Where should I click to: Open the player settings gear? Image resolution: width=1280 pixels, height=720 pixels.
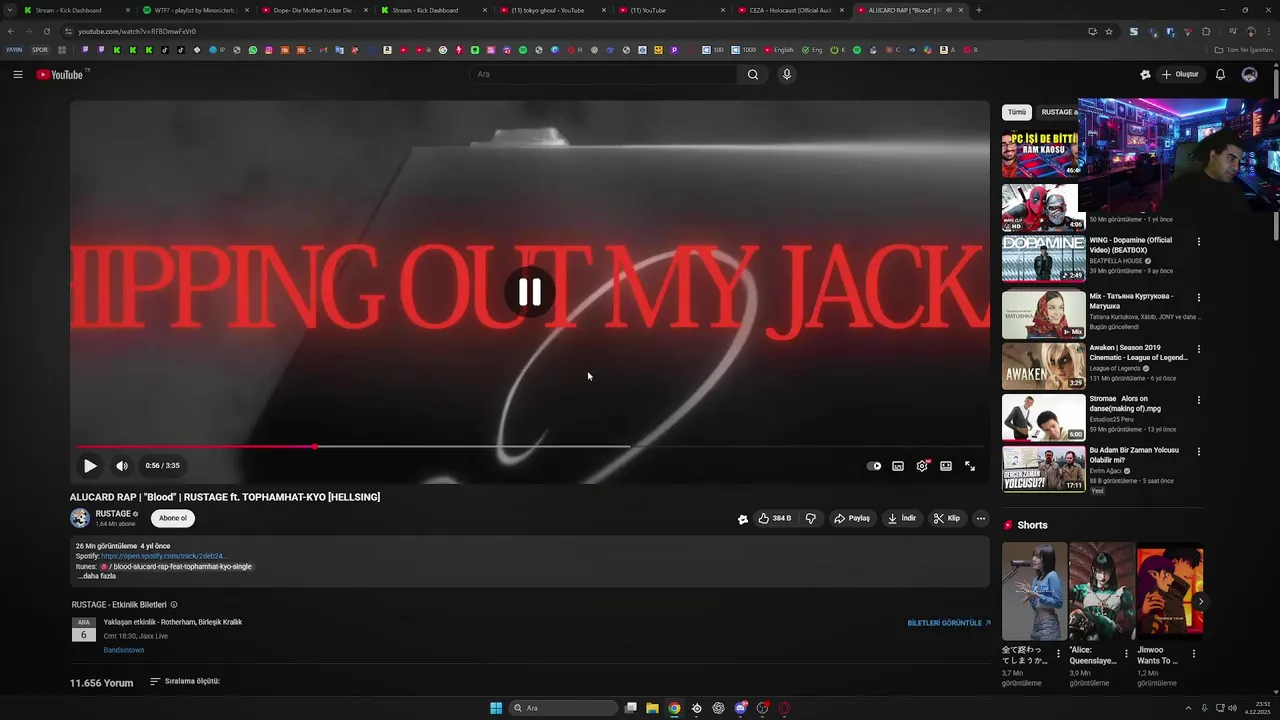[x=922, y=466]
